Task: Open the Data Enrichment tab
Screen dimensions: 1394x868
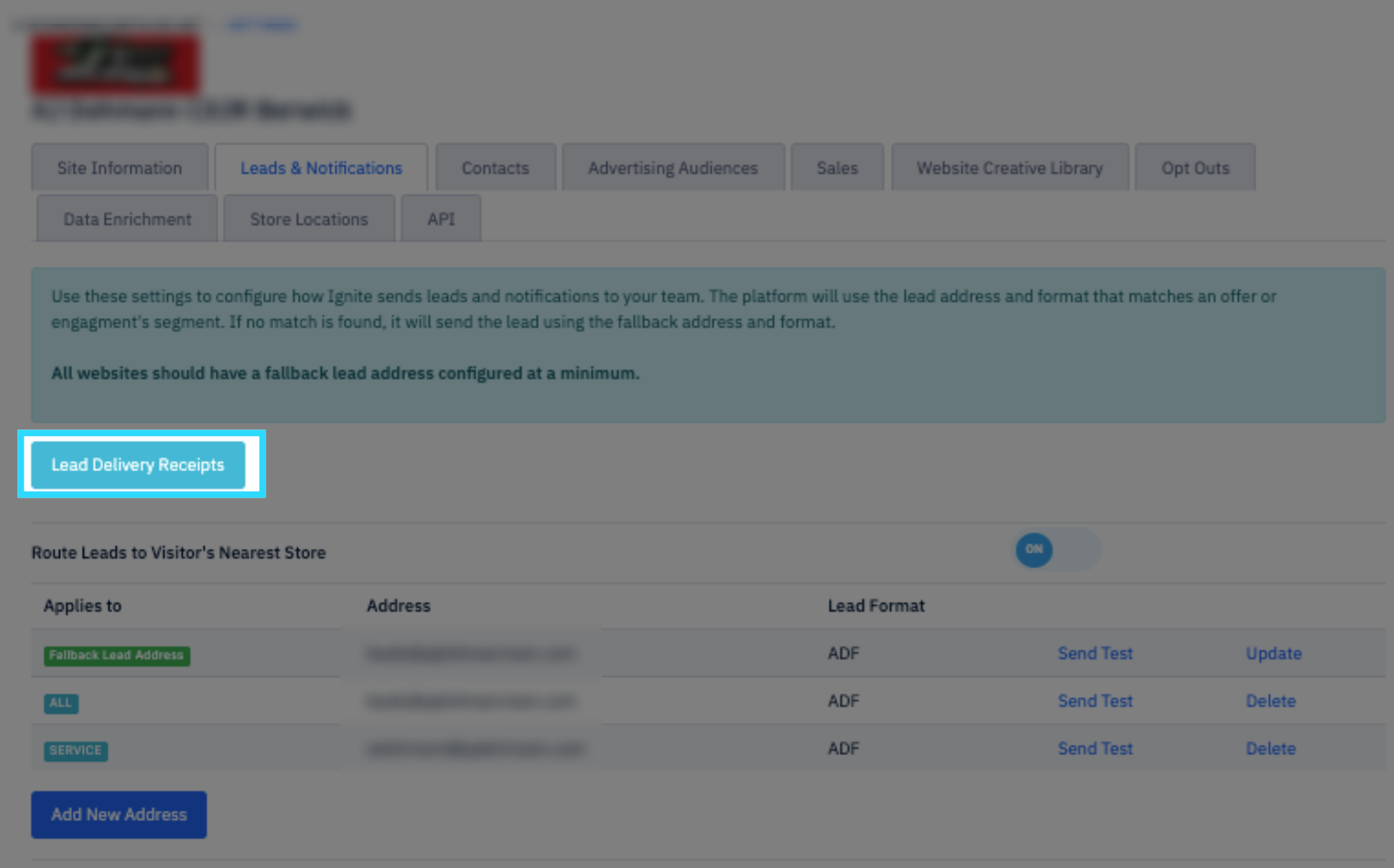Action: coord(127,219)
